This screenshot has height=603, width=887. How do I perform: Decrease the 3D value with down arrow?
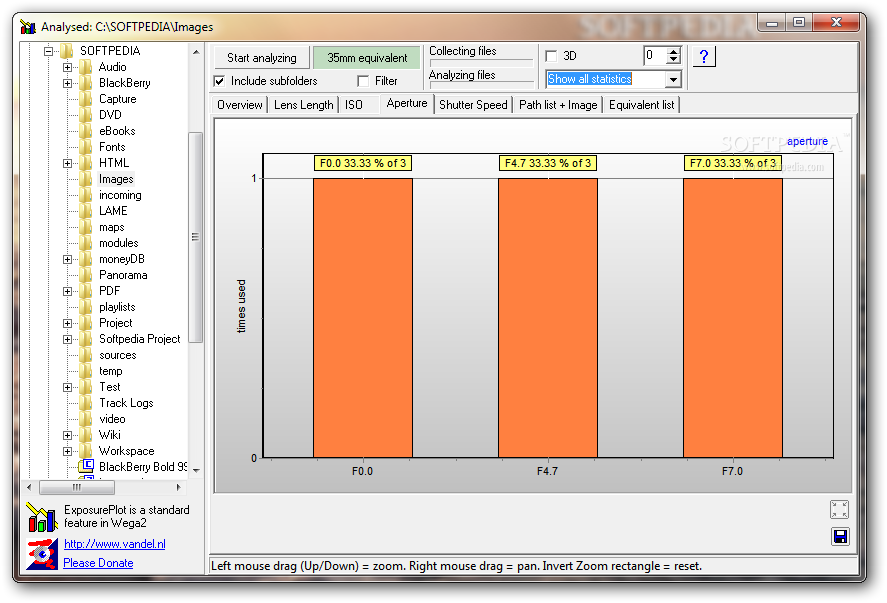(x=673, y=59)
